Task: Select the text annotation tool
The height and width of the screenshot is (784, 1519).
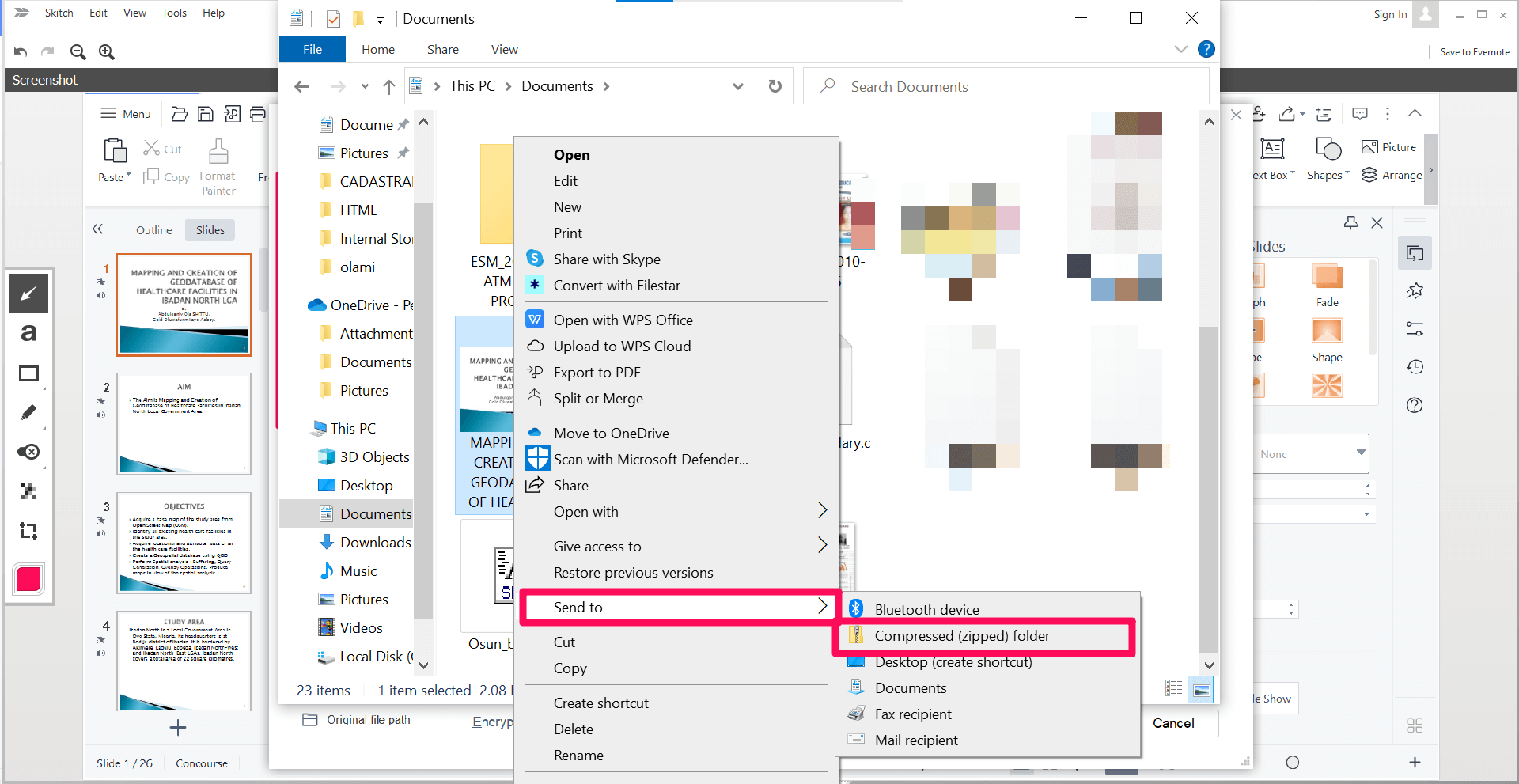Action: point(28,332)
